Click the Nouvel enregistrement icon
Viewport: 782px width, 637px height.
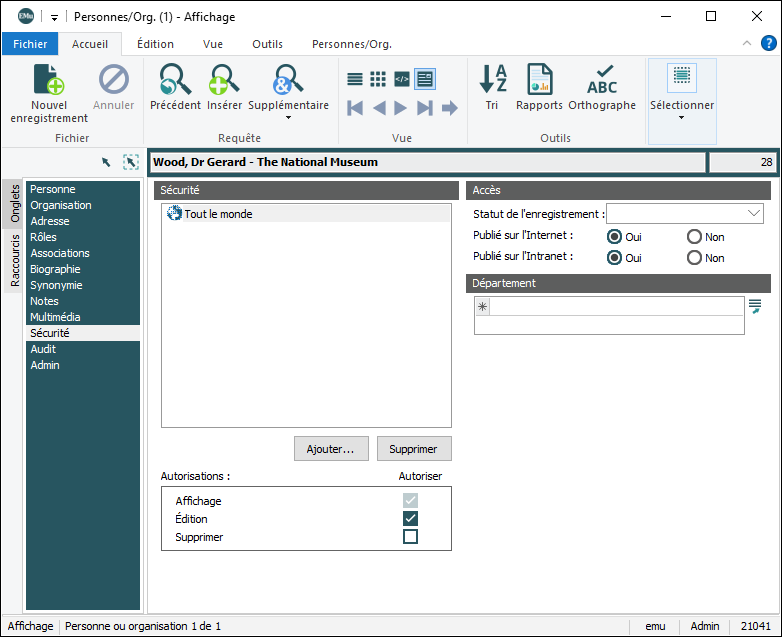49,80
